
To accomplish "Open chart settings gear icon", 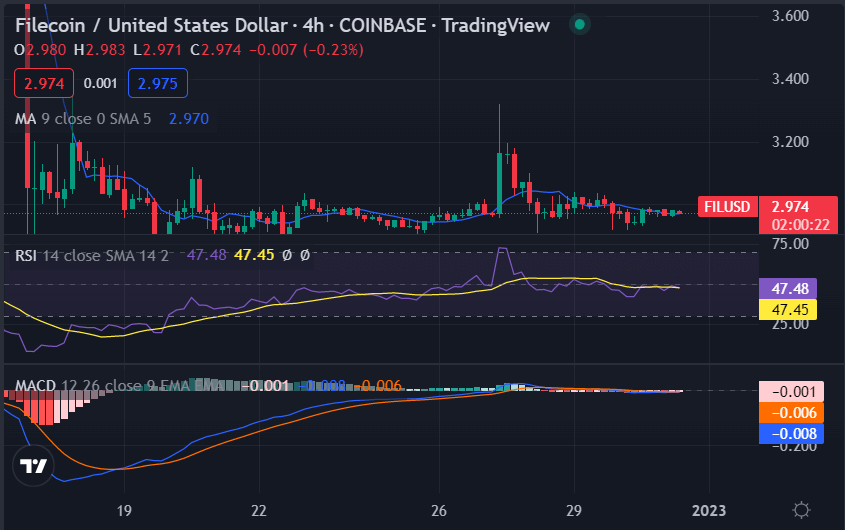I will (801, 510).
